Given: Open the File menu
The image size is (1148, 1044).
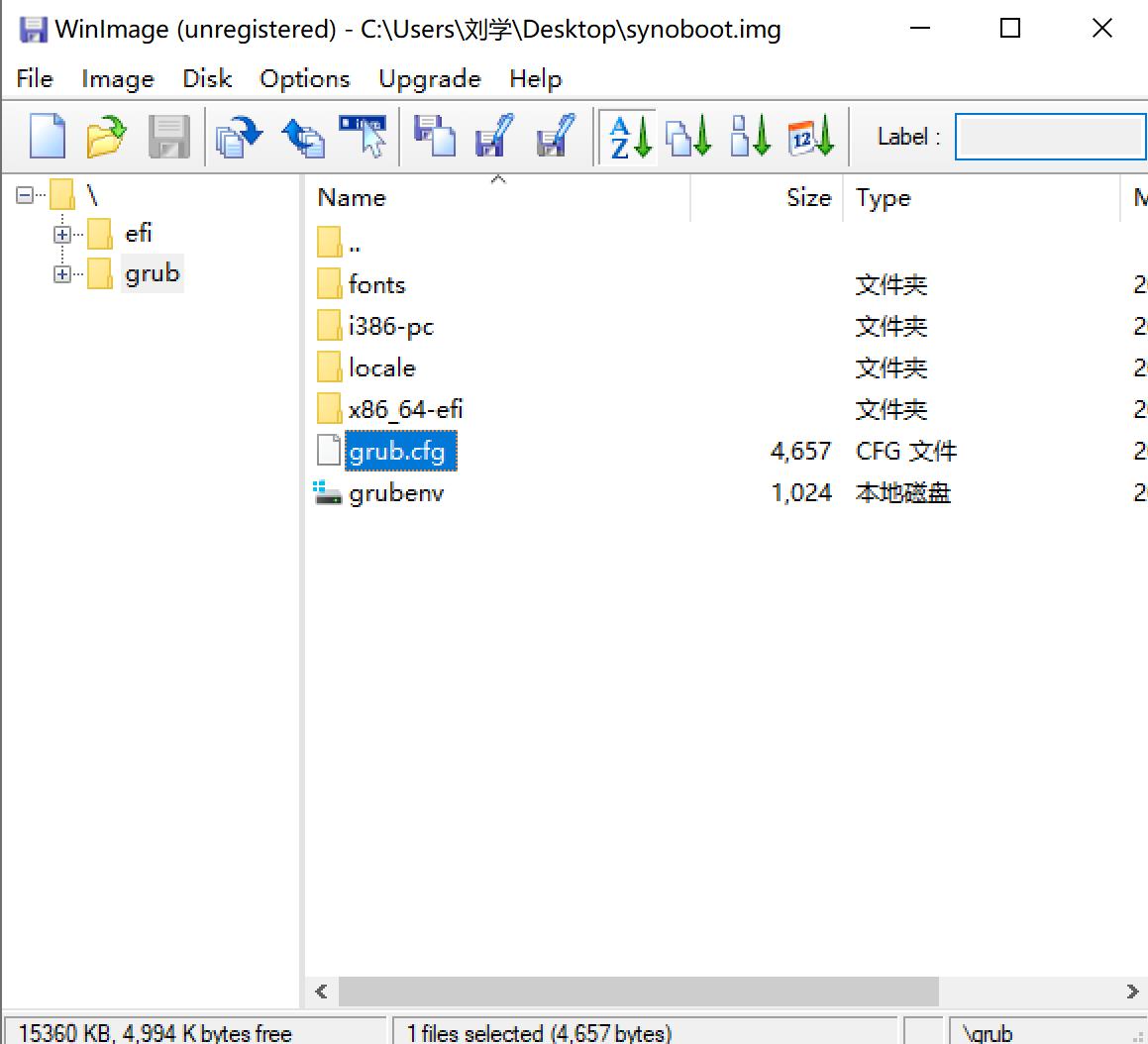Looking at the screenshot, I should point(35,78).
